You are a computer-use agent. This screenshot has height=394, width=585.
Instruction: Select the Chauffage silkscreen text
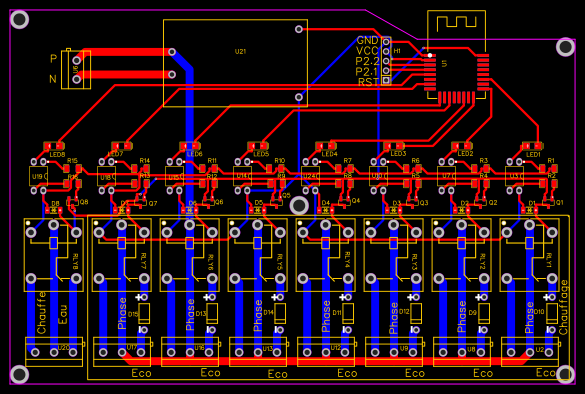coord(563,307)
